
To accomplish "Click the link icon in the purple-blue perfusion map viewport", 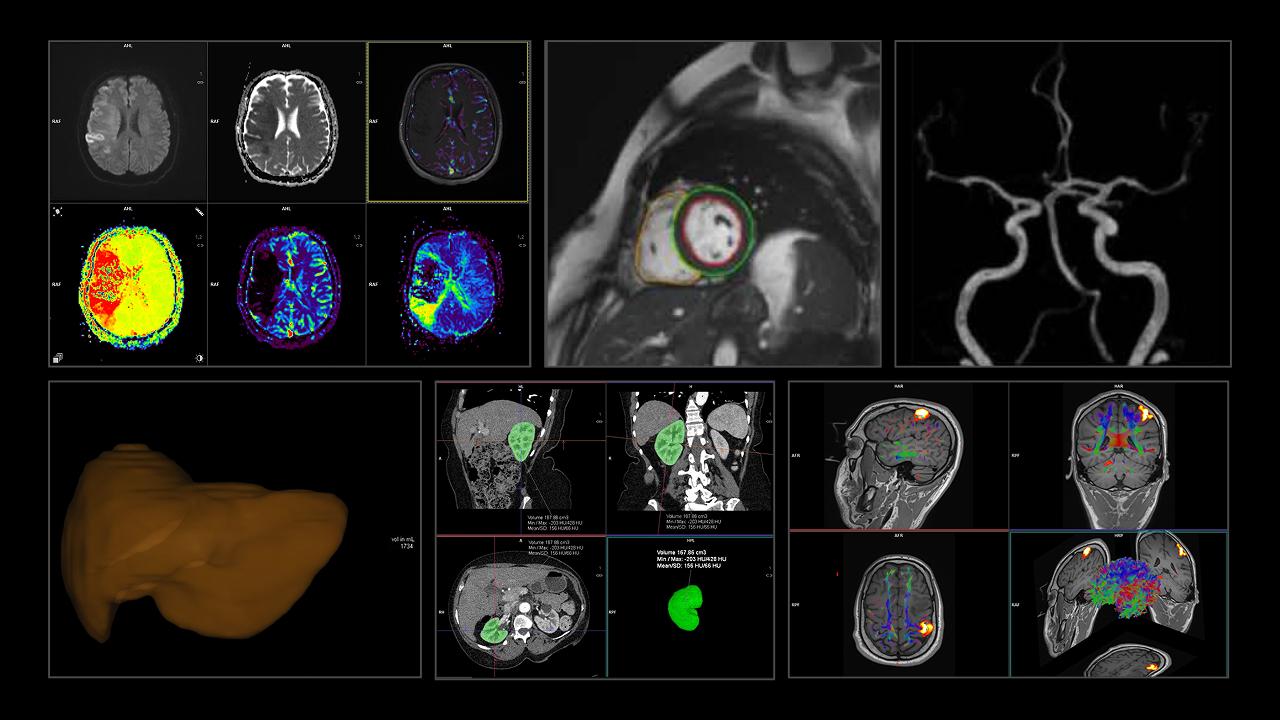I will pyautogui.click(x=358, y=245).
